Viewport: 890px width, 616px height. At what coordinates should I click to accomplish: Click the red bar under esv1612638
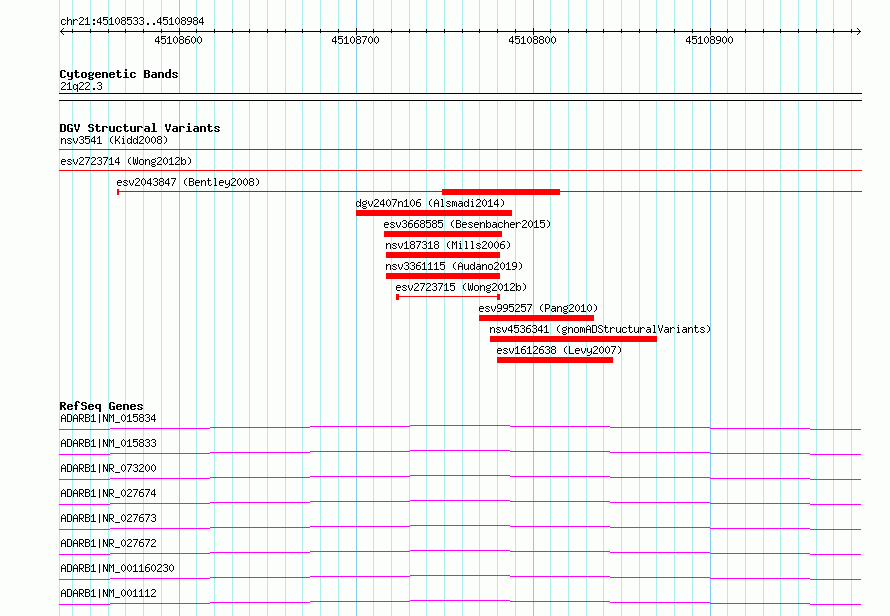click(555, 360)
